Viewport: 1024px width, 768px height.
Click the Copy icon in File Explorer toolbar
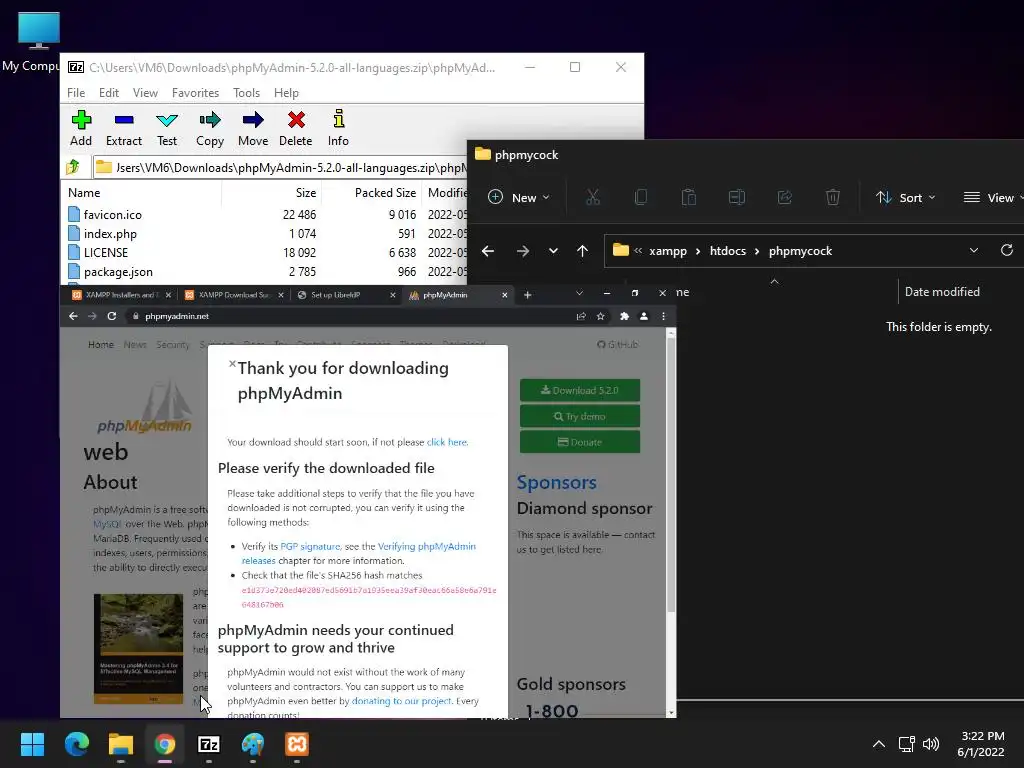pos(641,197)
